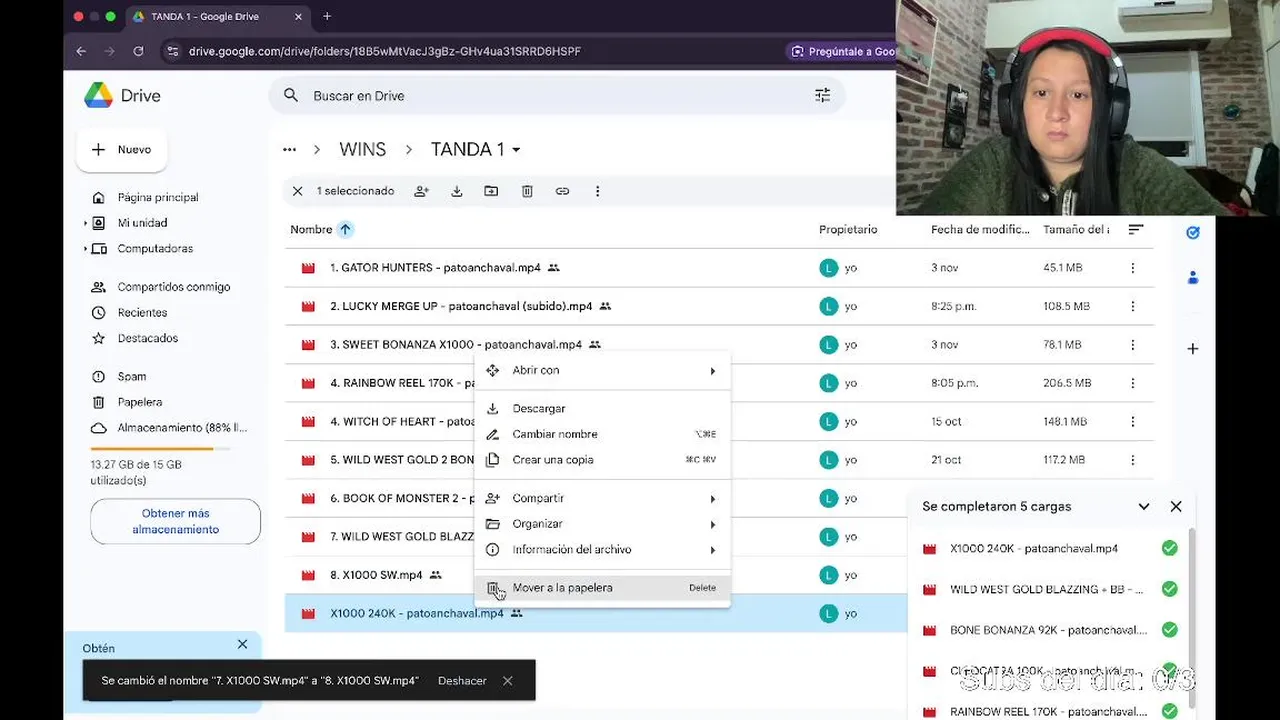
Task: Open TANDA 1 folder dropdown arrow
Action: click(516, 150)
